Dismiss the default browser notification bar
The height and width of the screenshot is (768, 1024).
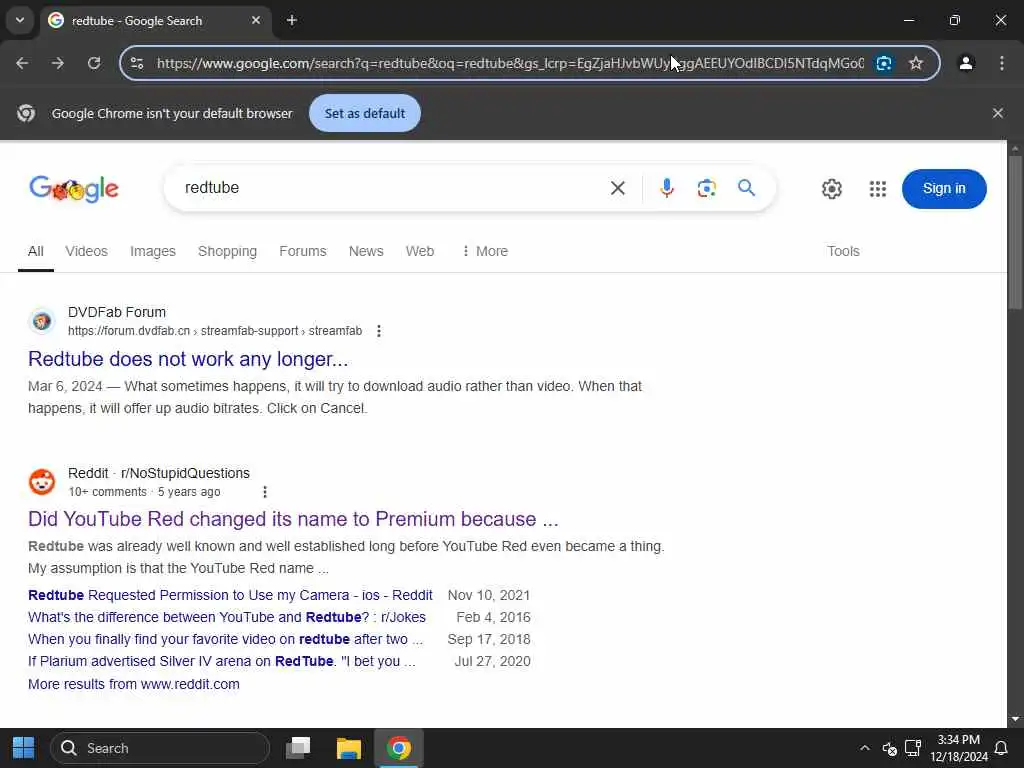[998, 113]
